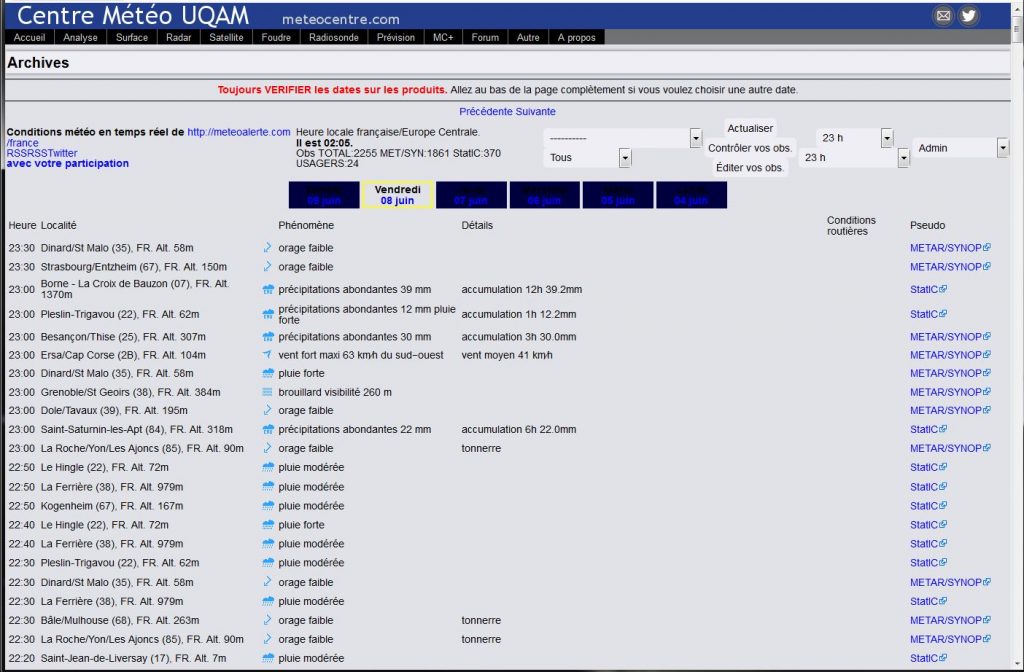Open the Radar menu item

pos(179,37)
